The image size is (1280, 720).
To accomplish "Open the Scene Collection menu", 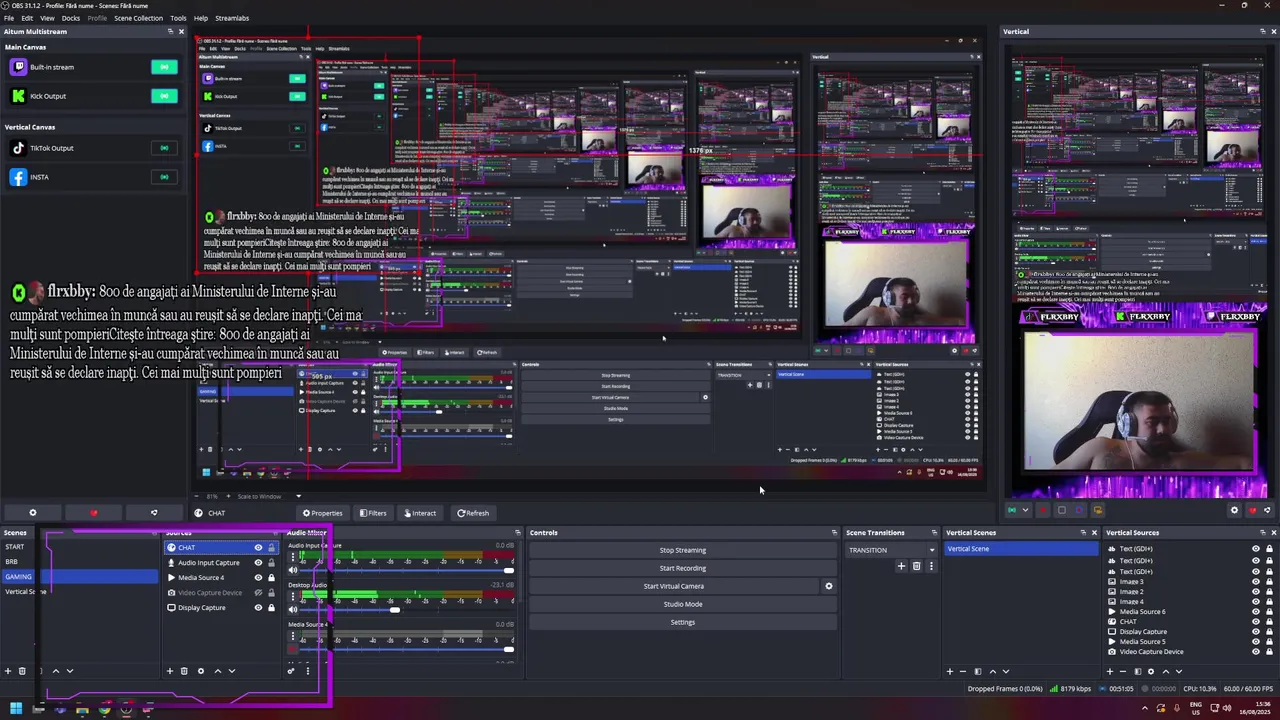I will coord(138,18).
